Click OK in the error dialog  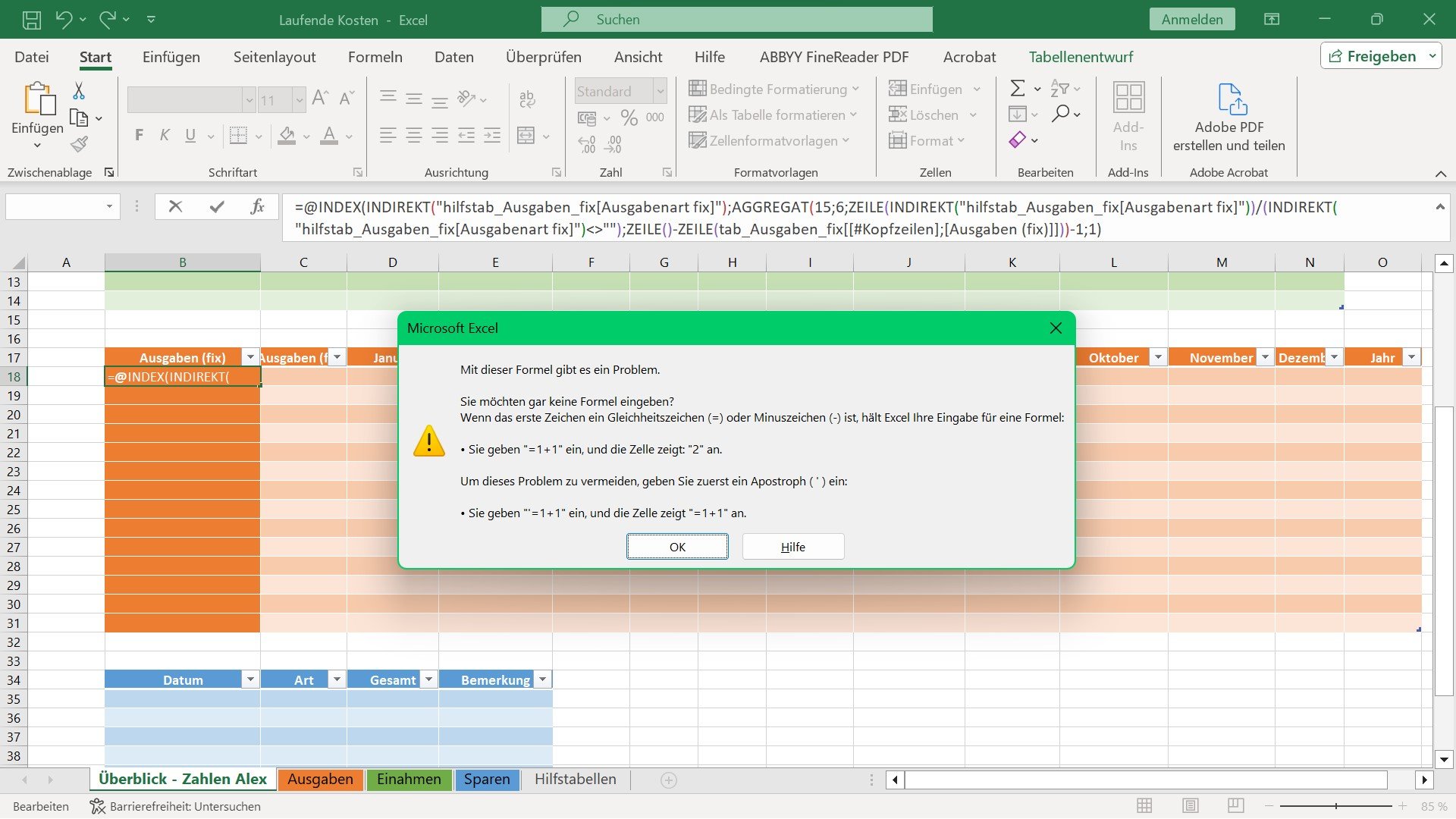[x=677, y=547]
